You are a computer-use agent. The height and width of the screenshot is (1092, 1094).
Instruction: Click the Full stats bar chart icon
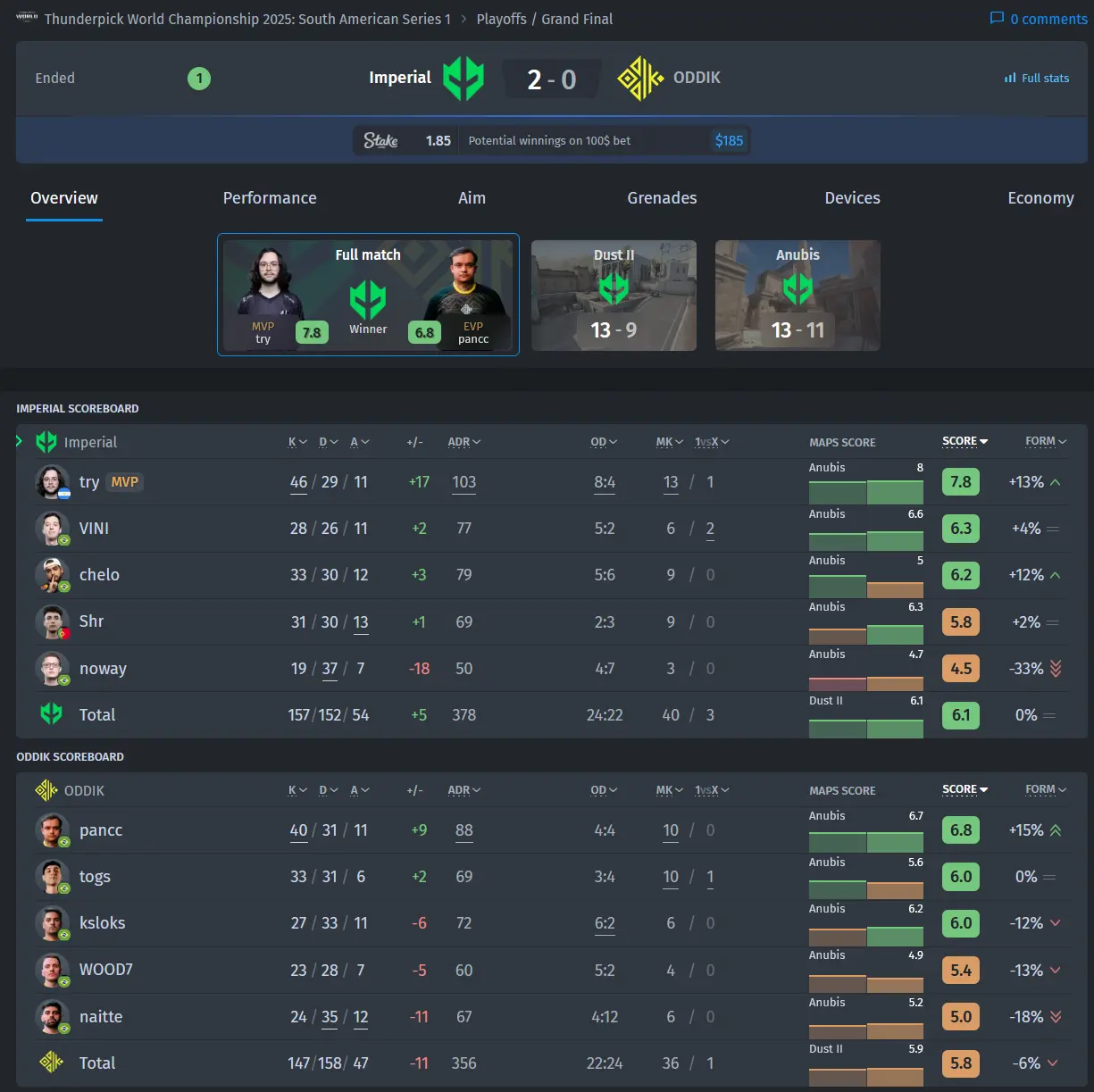click(1010, 79)
